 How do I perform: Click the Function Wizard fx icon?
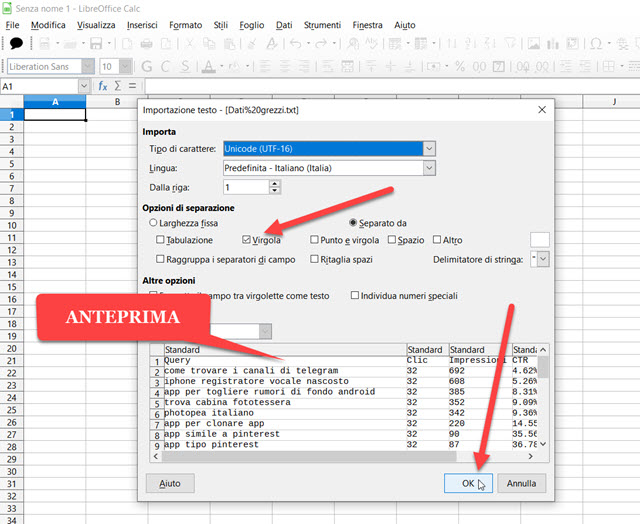[x=102, y=86]
